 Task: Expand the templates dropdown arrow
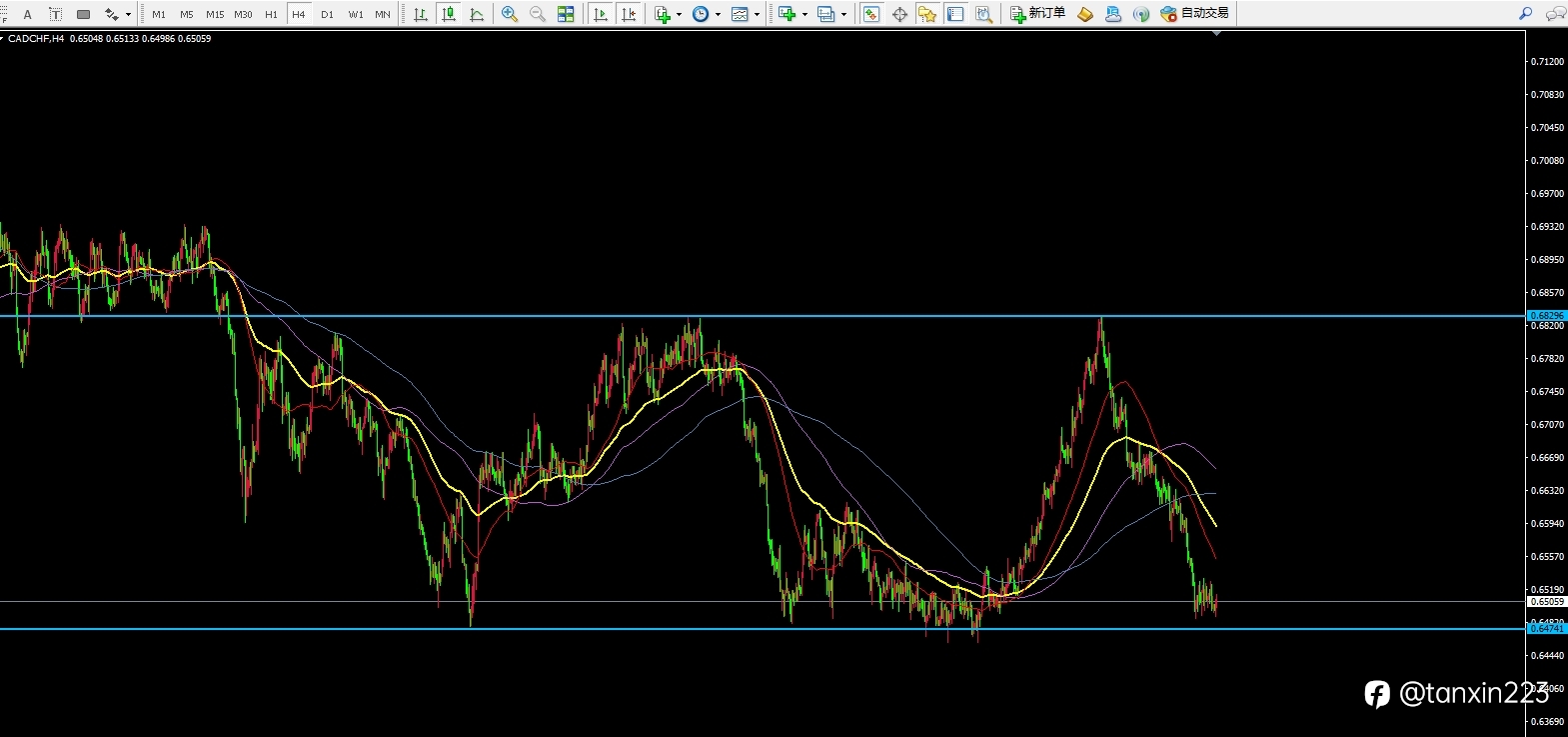pos(757,14)
